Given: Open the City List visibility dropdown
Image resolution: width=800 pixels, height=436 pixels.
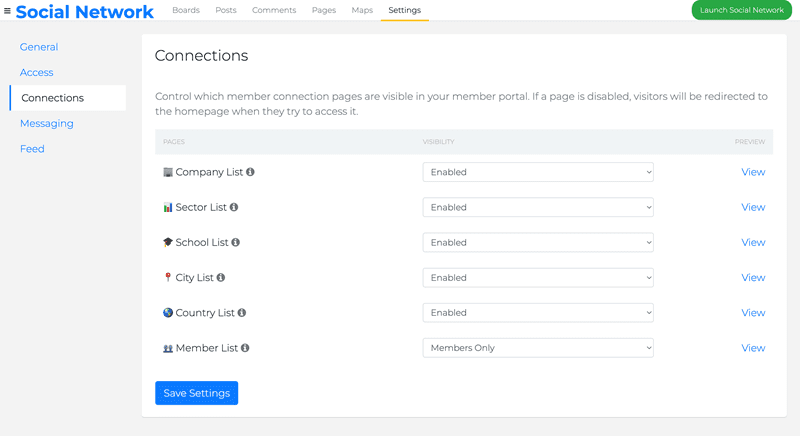Looking at the screenshot, I should coord(538,278).
